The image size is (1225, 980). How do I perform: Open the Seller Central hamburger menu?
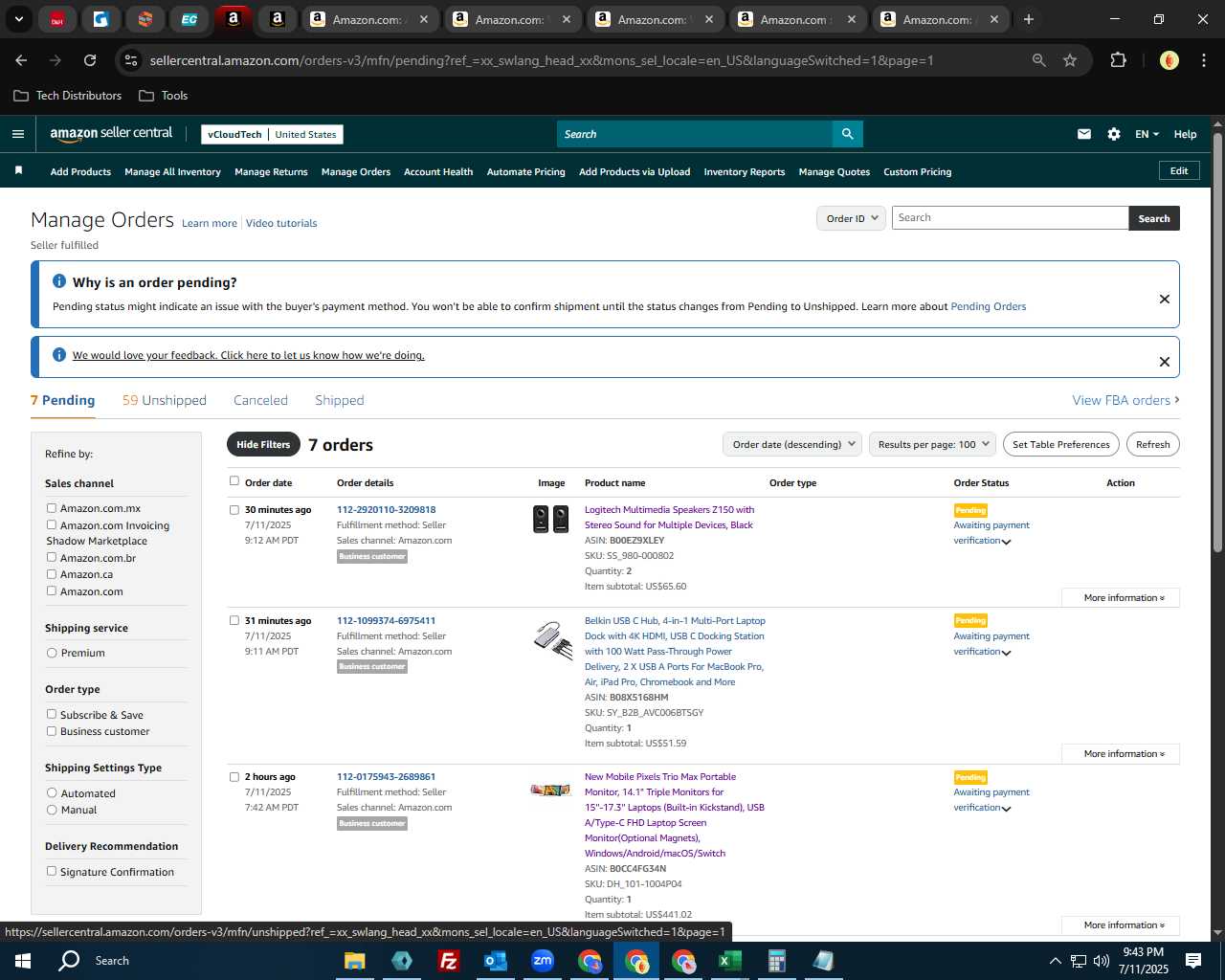pos(17,134)
